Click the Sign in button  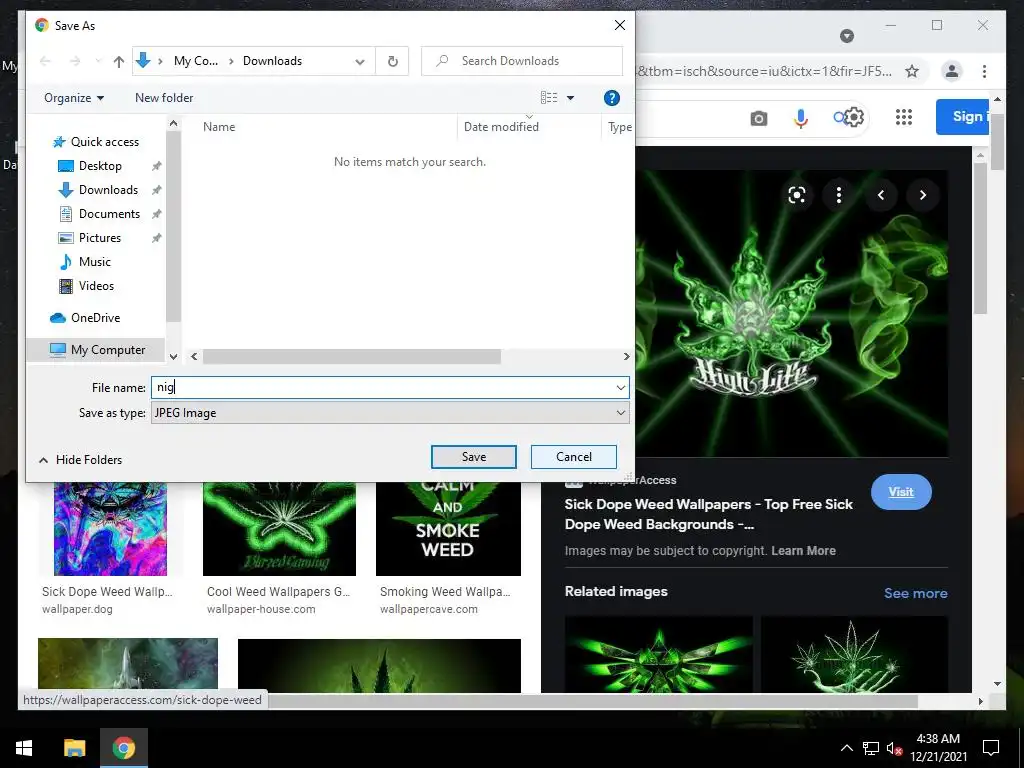(x=963, y=116)
